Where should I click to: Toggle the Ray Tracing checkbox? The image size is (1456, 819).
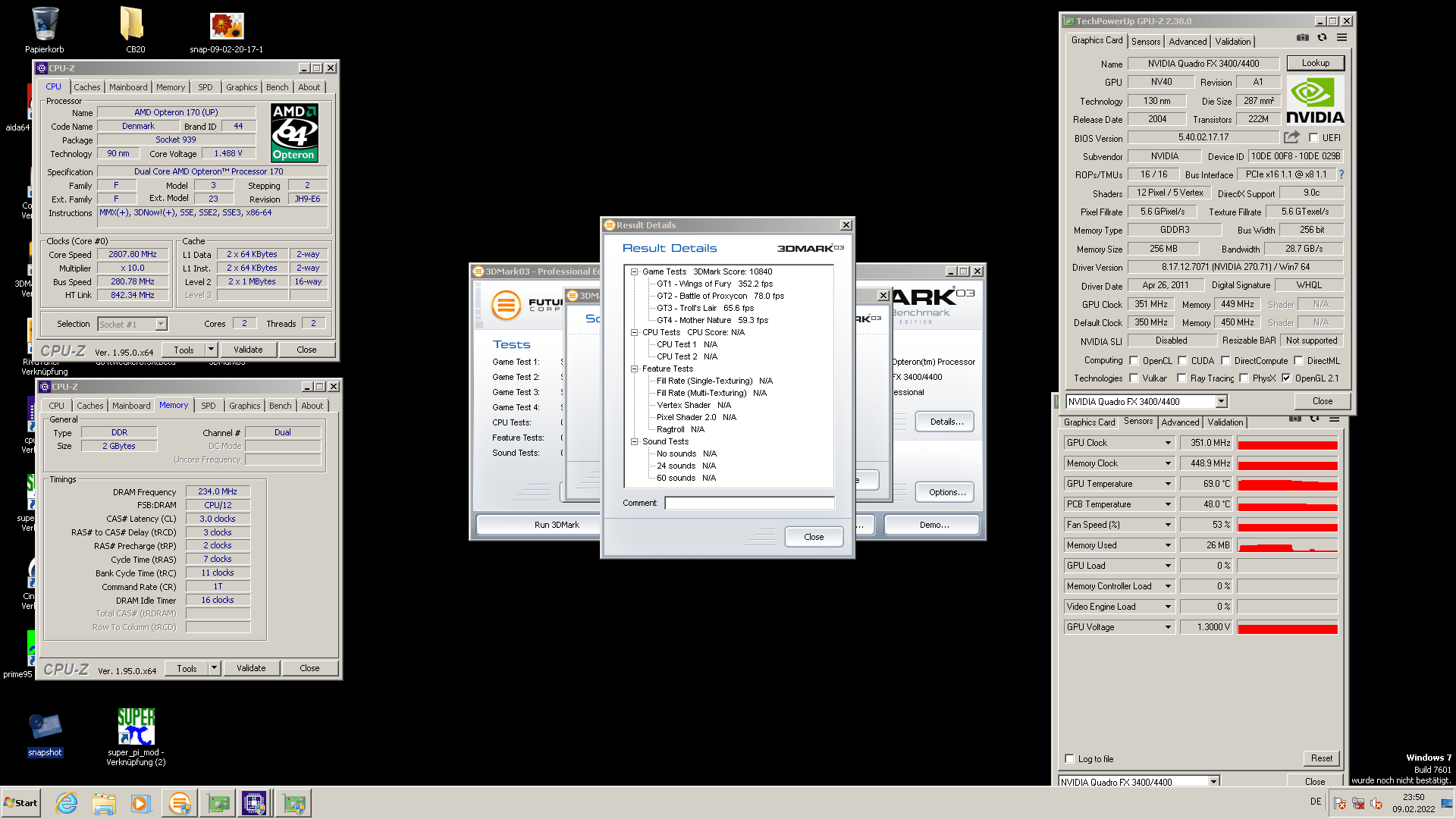coord(1181,378)
